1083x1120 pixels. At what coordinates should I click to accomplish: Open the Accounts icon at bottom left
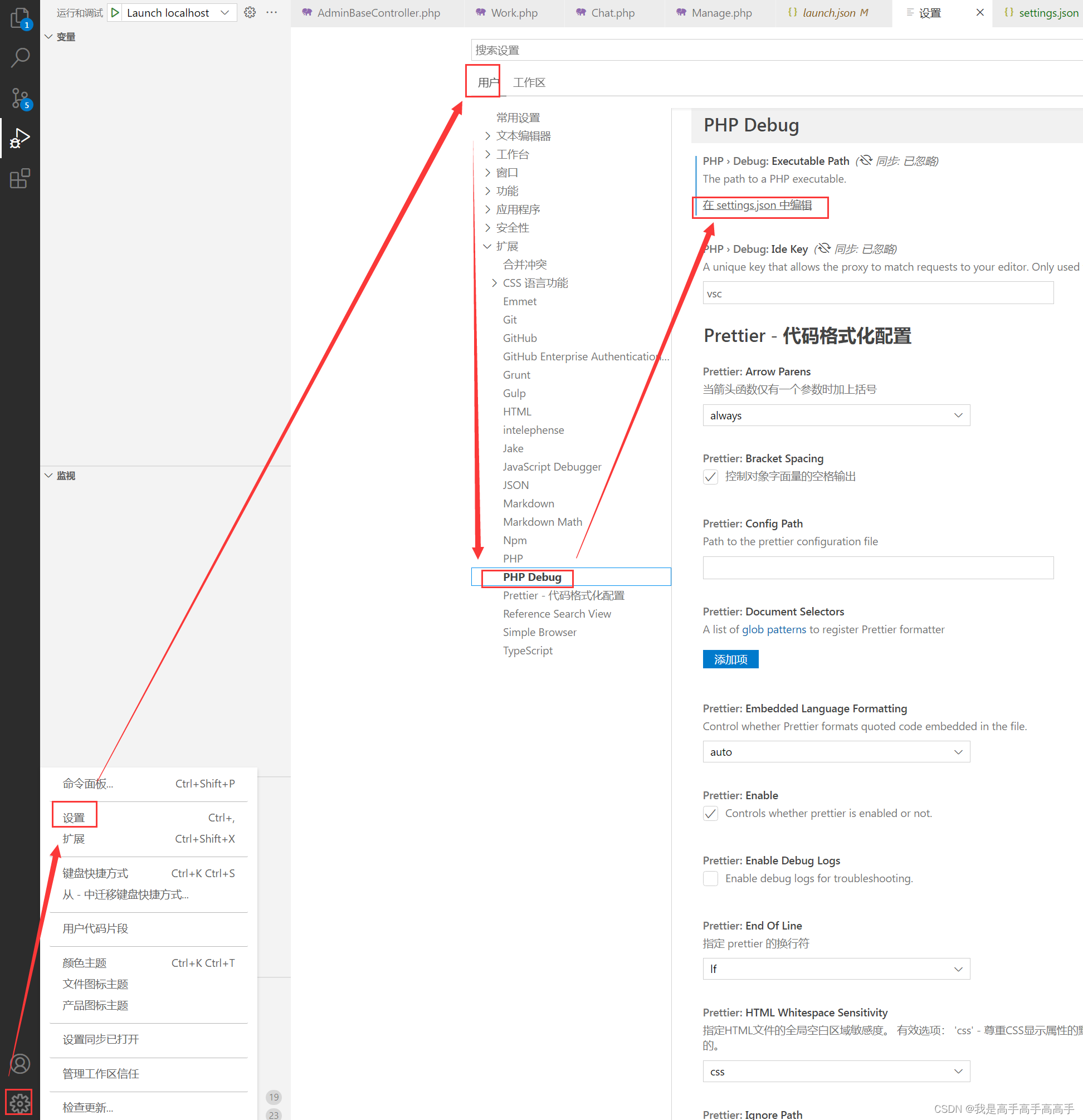click(19, 1064)
